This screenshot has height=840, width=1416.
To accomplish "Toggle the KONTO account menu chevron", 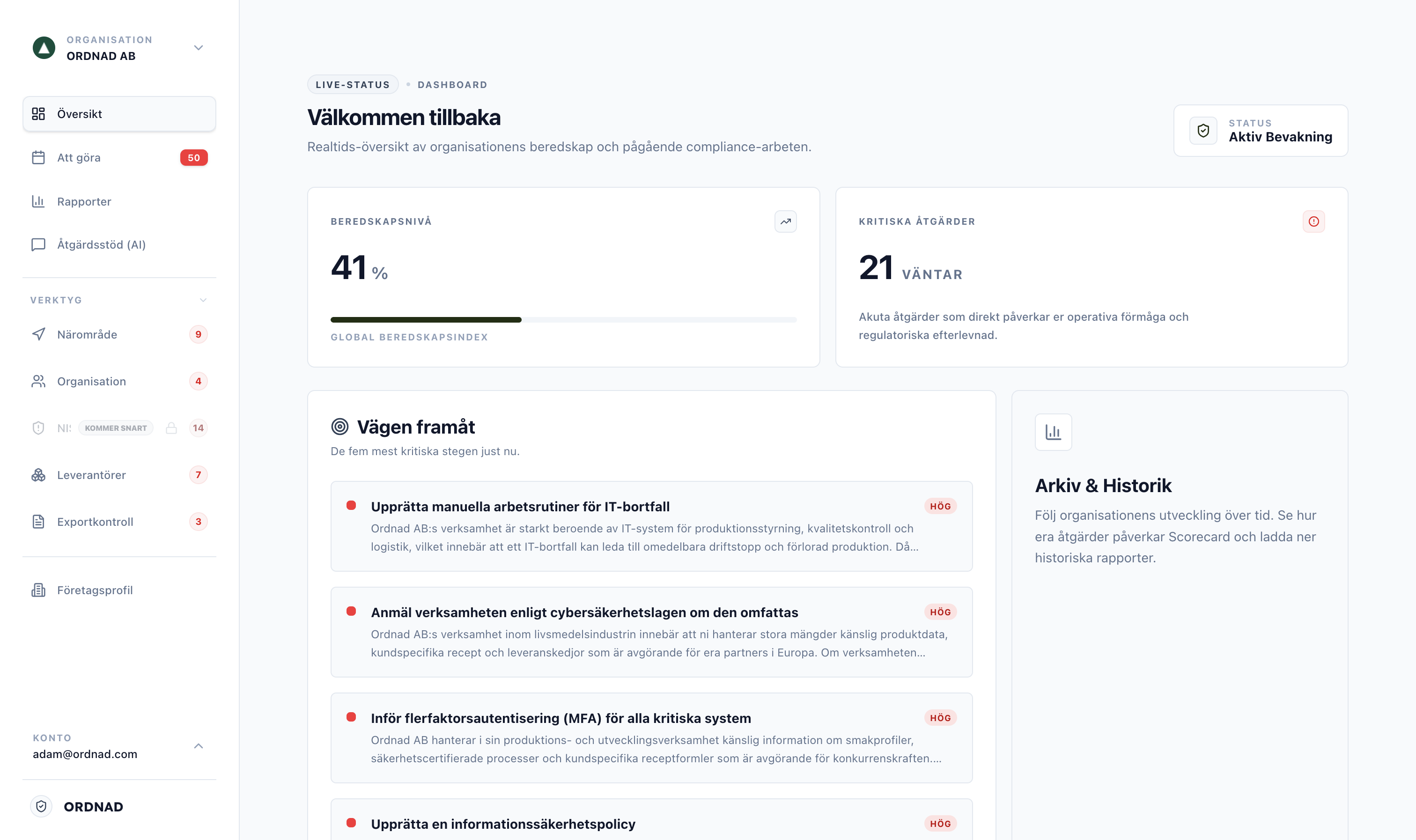I will [198, 746].
